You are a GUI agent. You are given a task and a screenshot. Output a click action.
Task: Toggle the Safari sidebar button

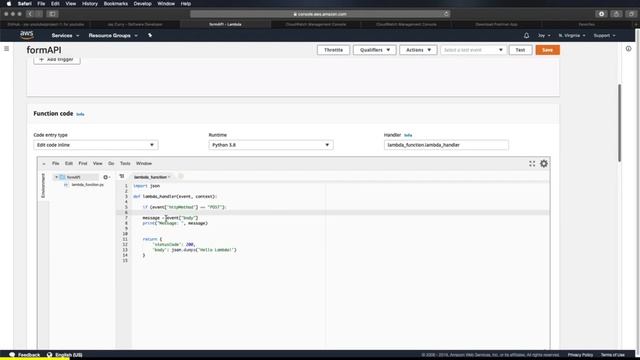[52, 14]
